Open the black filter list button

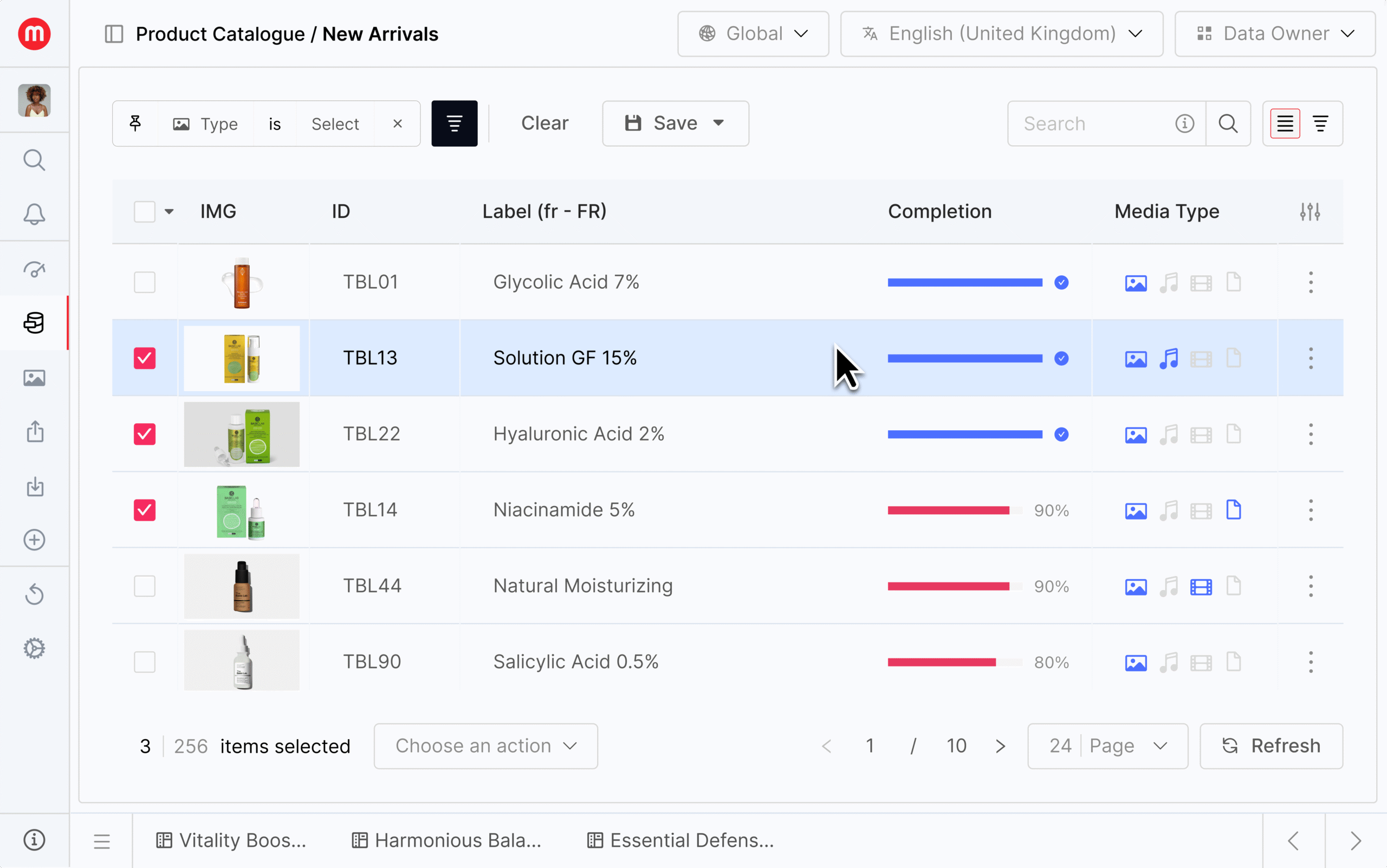pos(454,124)
